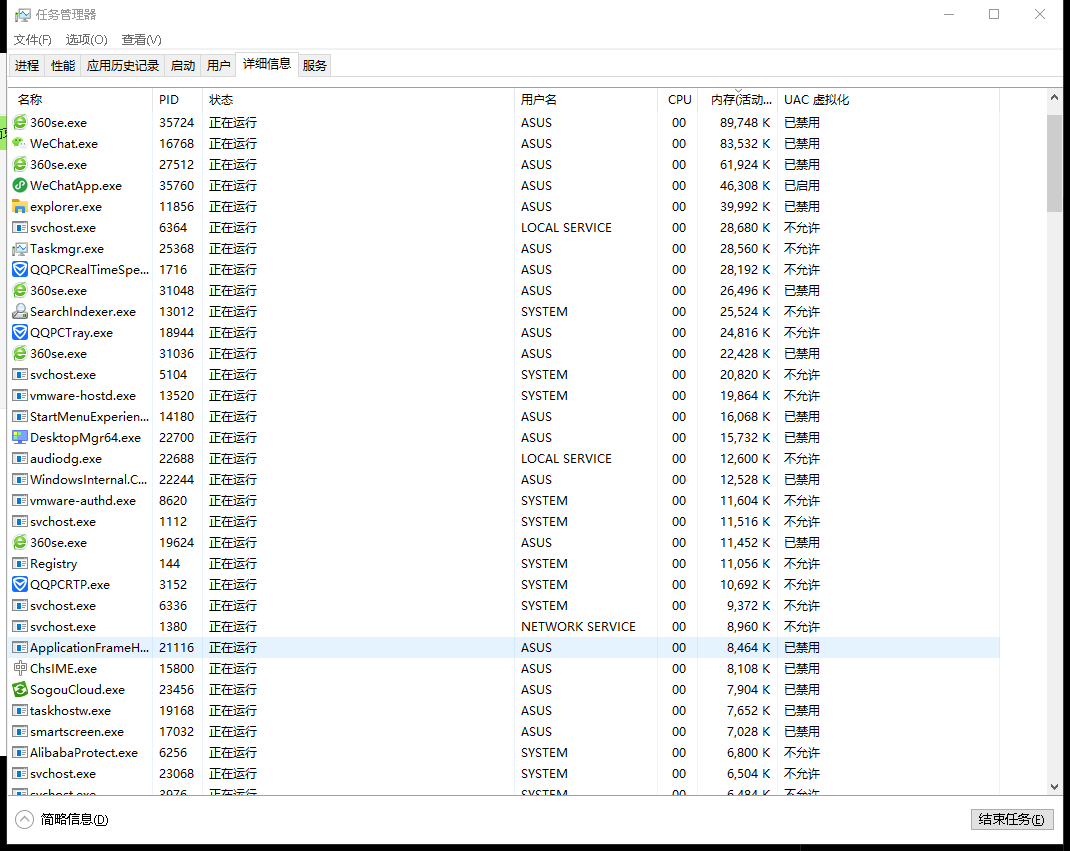Switch to the 应用历史记录 tab
The width and height of the screenshot is (1070, 851).
coord(123,66)
